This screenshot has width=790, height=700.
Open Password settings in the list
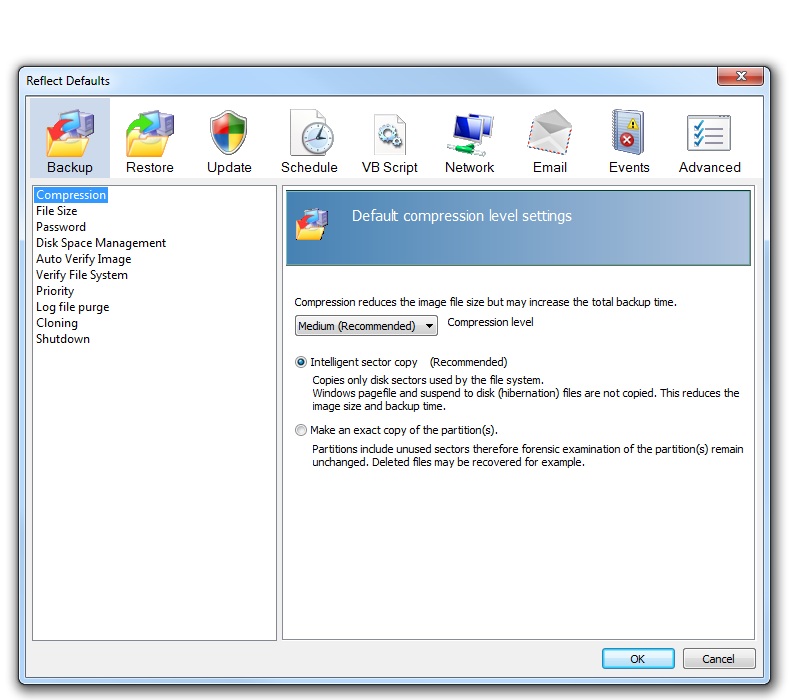coord(61,227)
